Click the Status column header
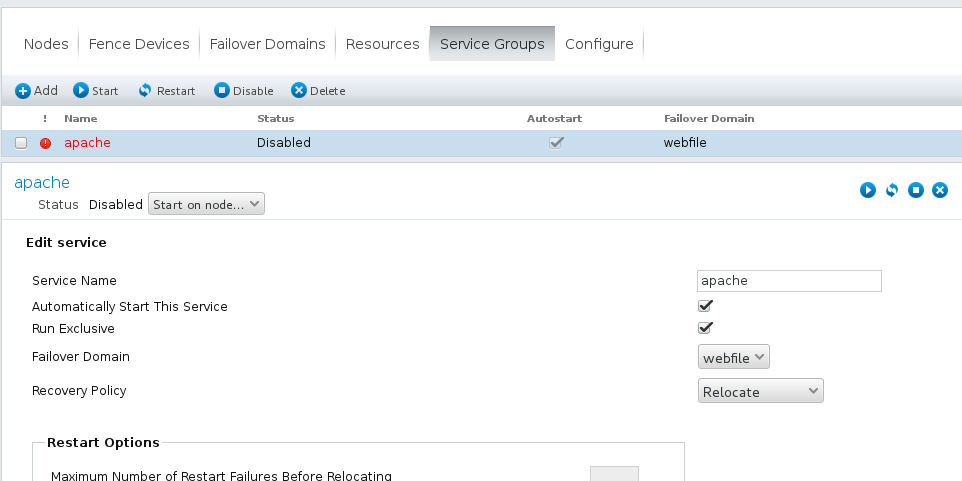This screenshot has height=481, width=962. [x=275, y=118]
